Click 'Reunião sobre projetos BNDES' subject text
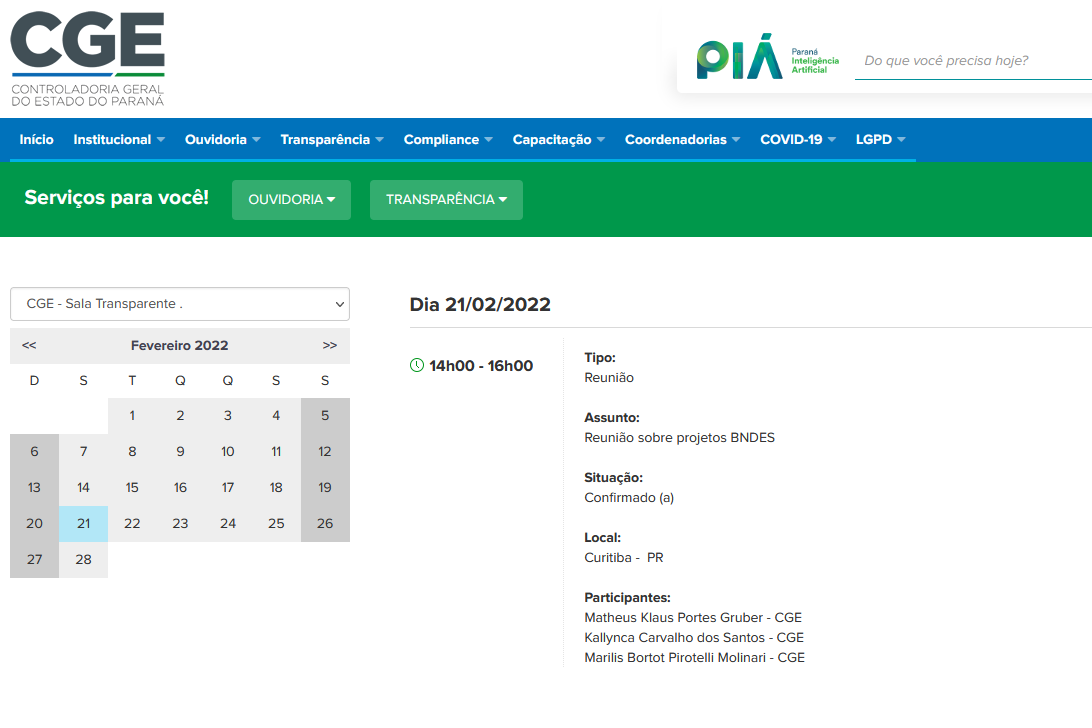 click(679, 437)
